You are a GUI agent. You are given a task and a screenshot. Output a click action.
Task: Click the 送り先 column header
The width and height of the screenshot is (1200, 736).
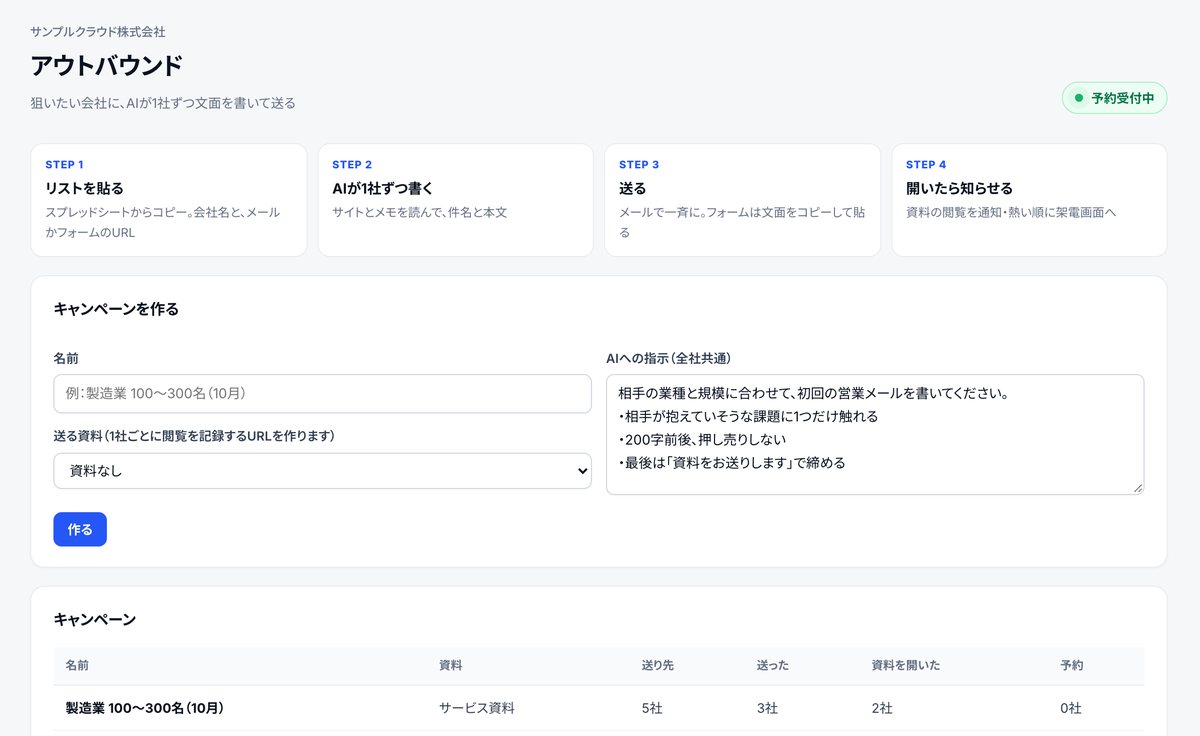(658, 665)
